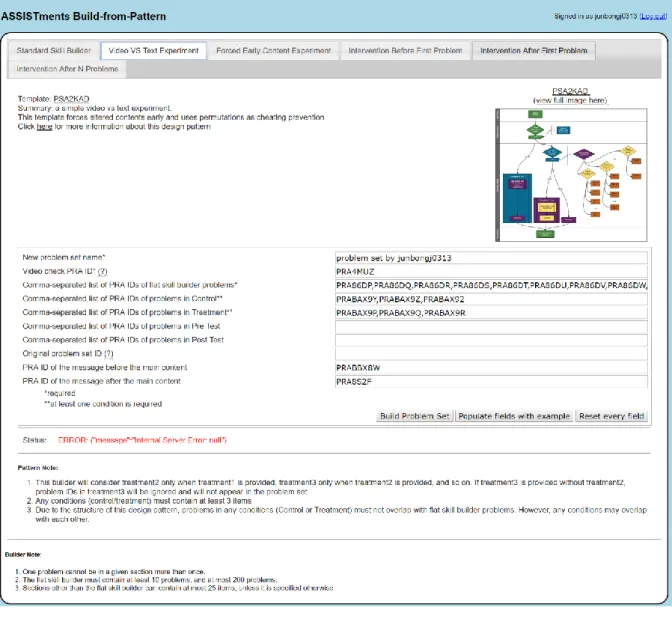Open the flowchart diagram thumbnail

click(571, 175)
